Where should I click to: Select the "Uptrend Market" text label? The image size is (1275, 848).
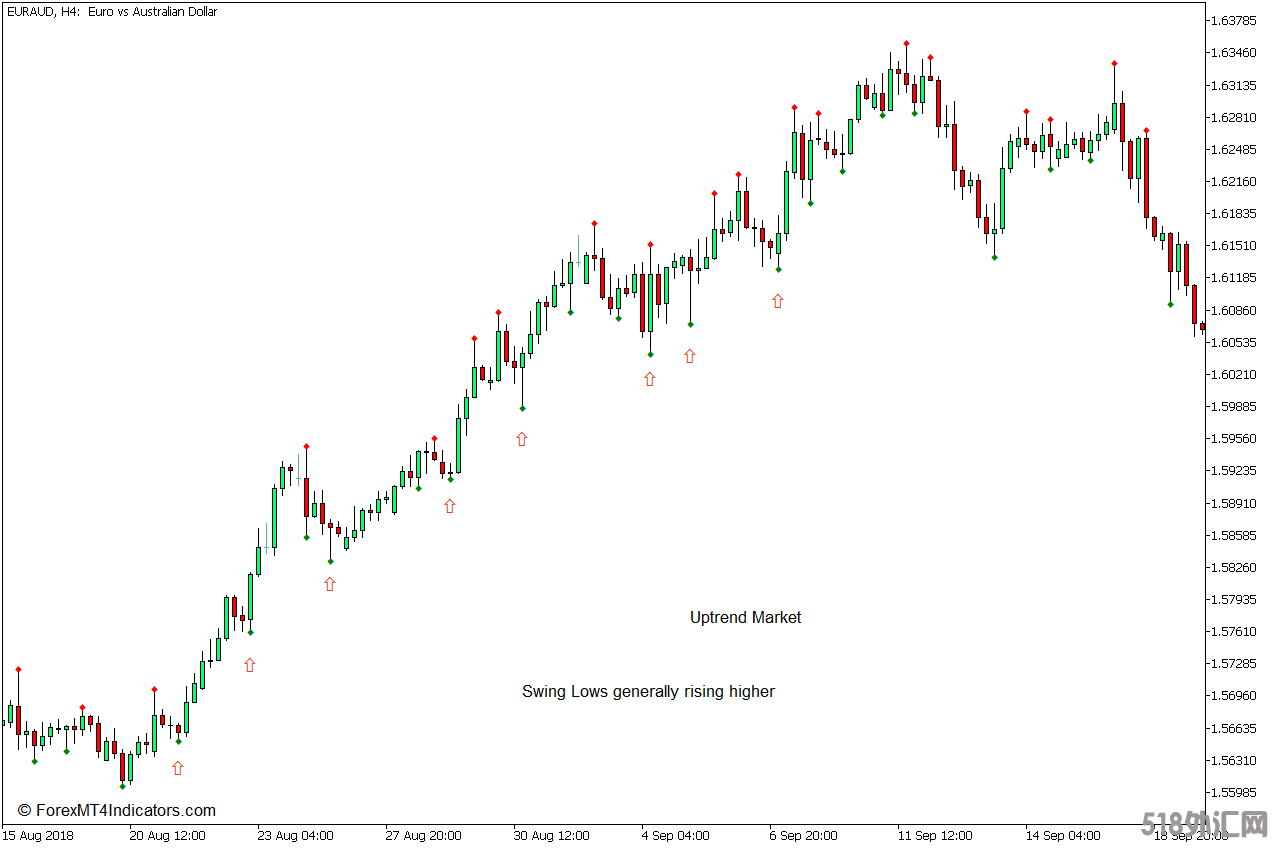tap(745, 618)
